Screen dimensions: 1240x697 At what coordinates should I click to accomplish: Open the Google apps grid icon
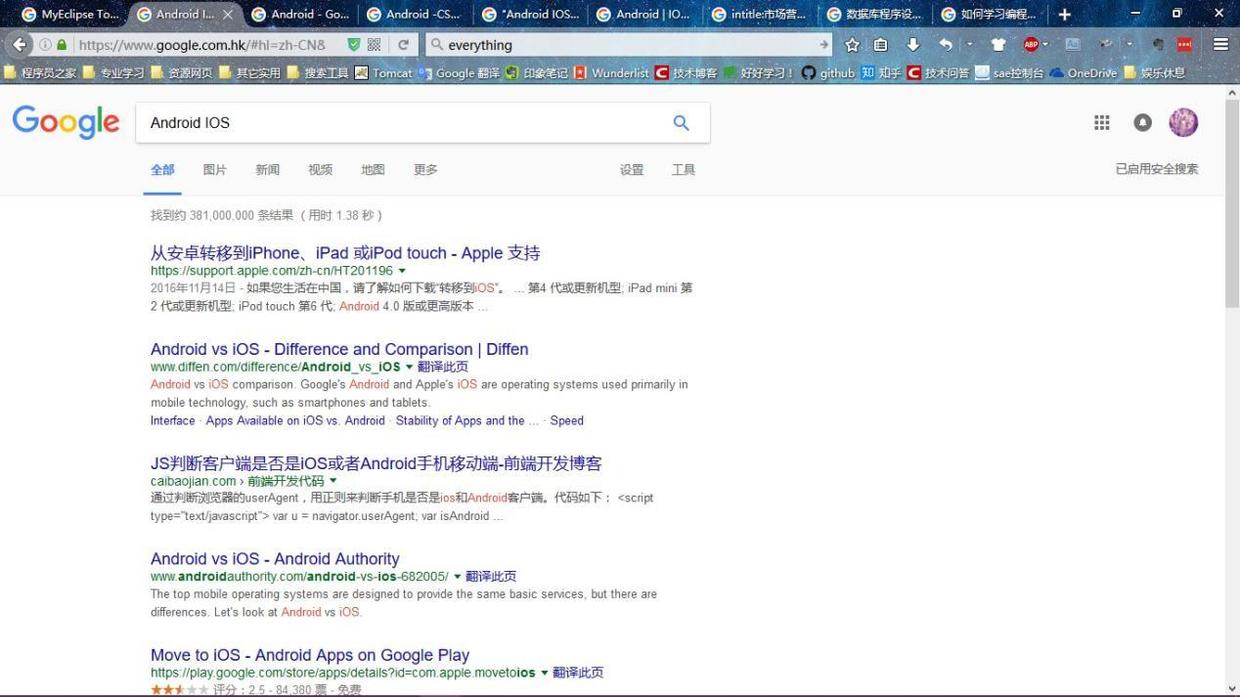pyautogui.click(x=1102, y=122)
